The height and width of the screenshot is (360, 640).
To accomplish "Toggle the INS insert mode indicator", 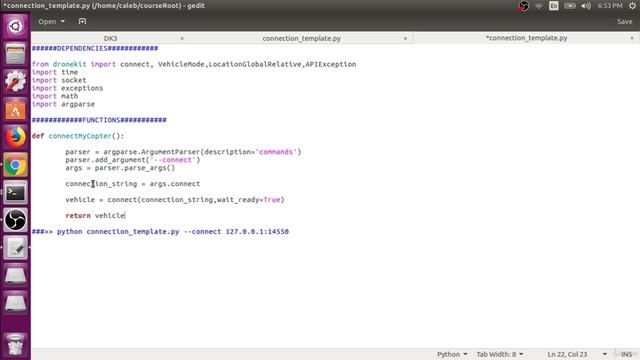I will click(x=626, y=354).
